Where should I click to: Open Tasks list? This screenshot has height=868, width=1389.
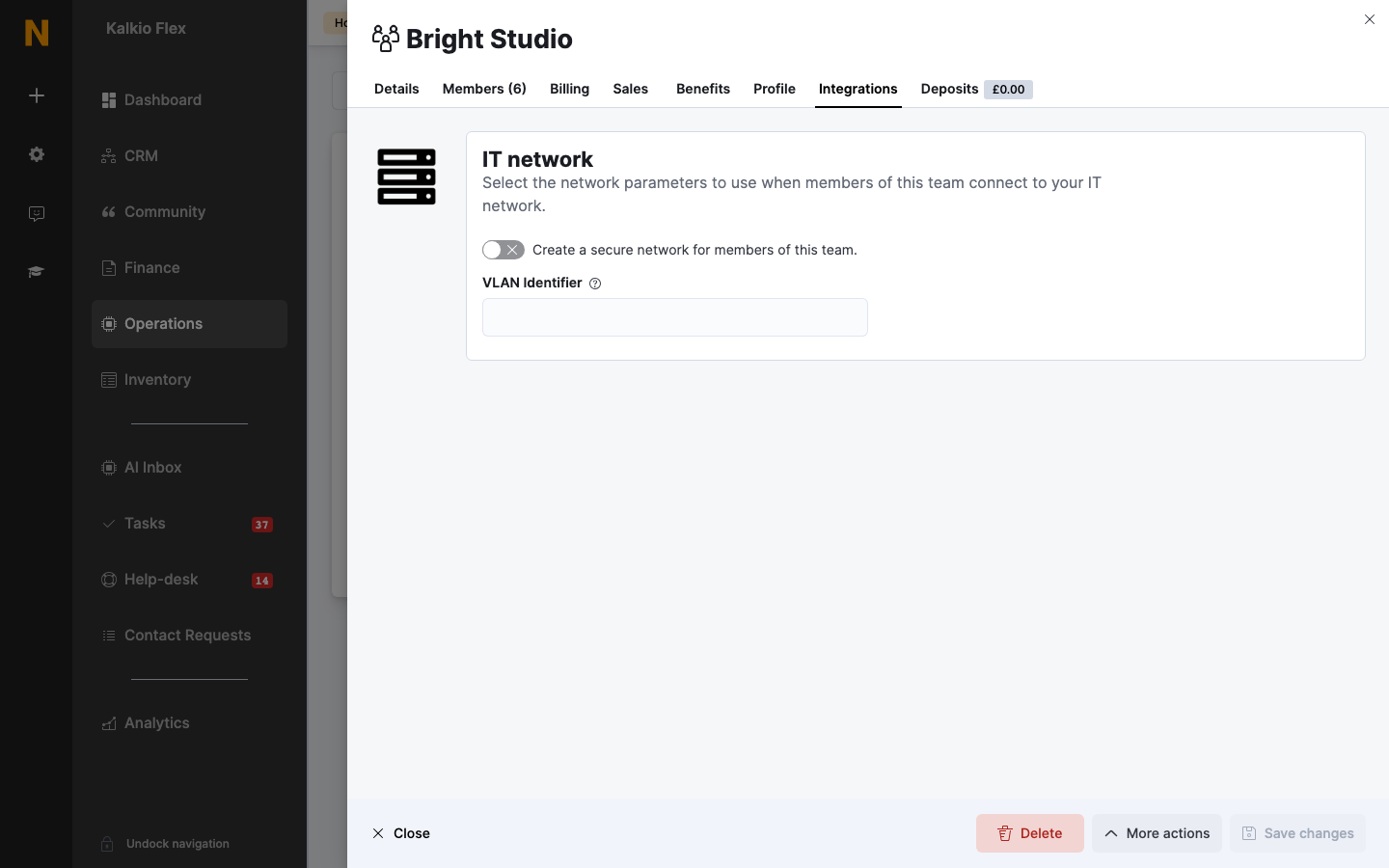189,524
